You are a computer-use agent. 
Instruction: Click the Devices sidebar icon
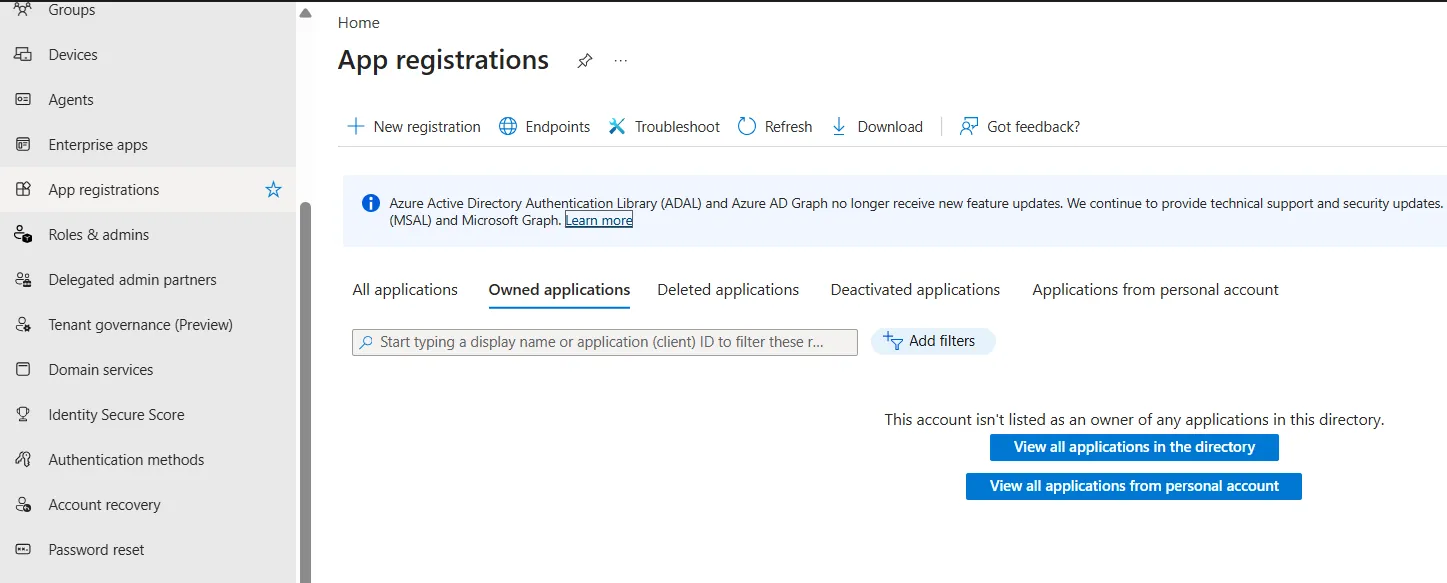[x=23, y=54]
